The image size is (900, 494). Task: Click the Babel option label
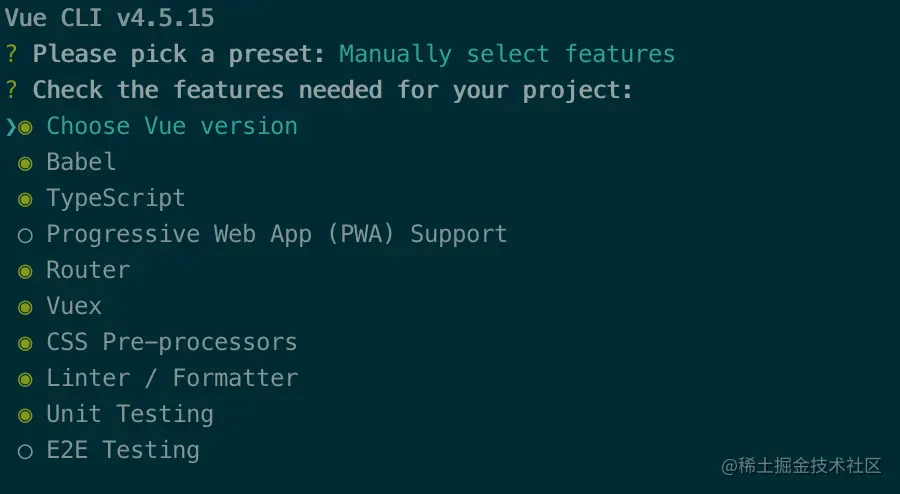tap(81, 162)
